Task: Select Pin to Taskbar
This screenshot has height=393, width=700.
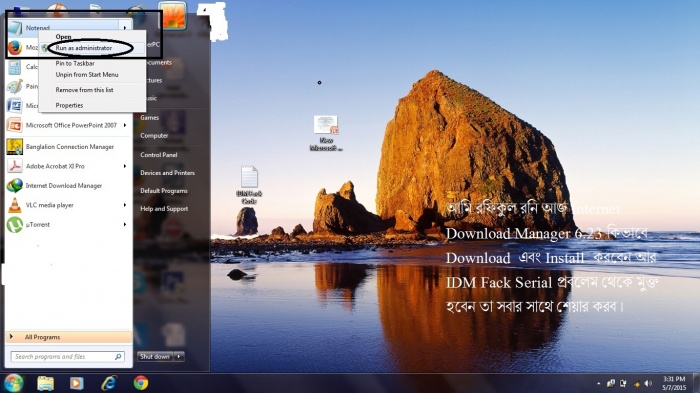Action: [x=75, y=63]
